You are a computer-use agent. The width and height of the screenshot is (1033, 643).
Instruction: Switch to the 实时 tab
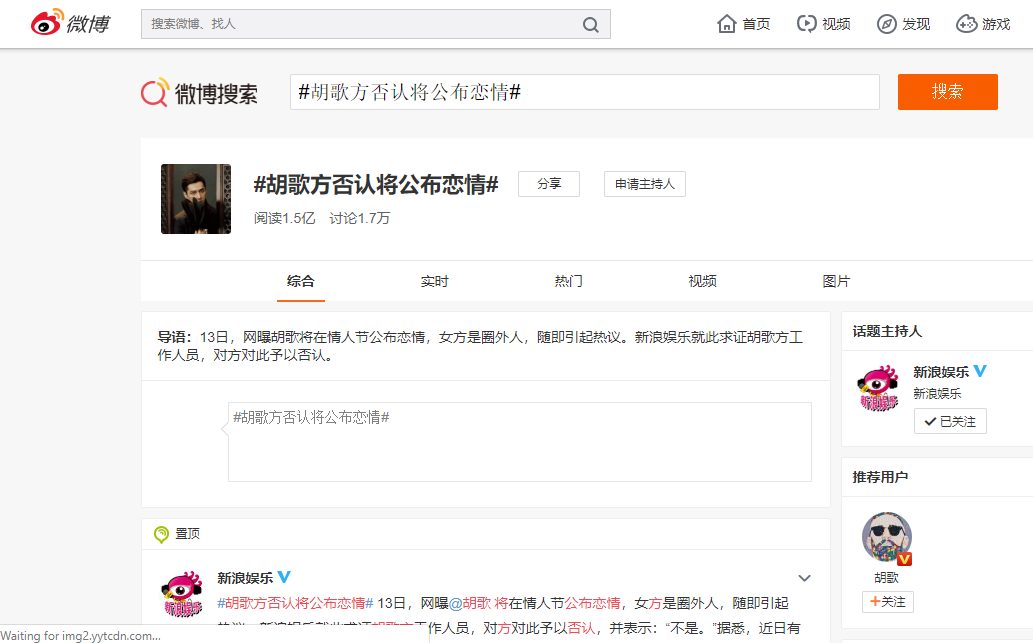point(435,281)
